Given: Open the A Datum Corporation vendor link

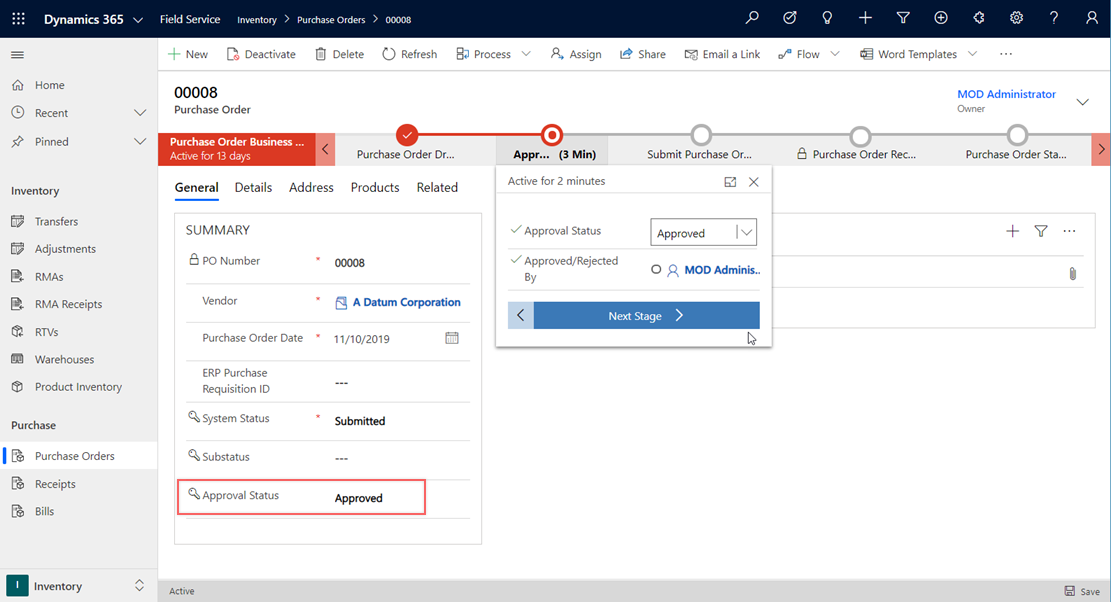Looking at the screenshot, I should pyautogui.click(x=406, y=302).
